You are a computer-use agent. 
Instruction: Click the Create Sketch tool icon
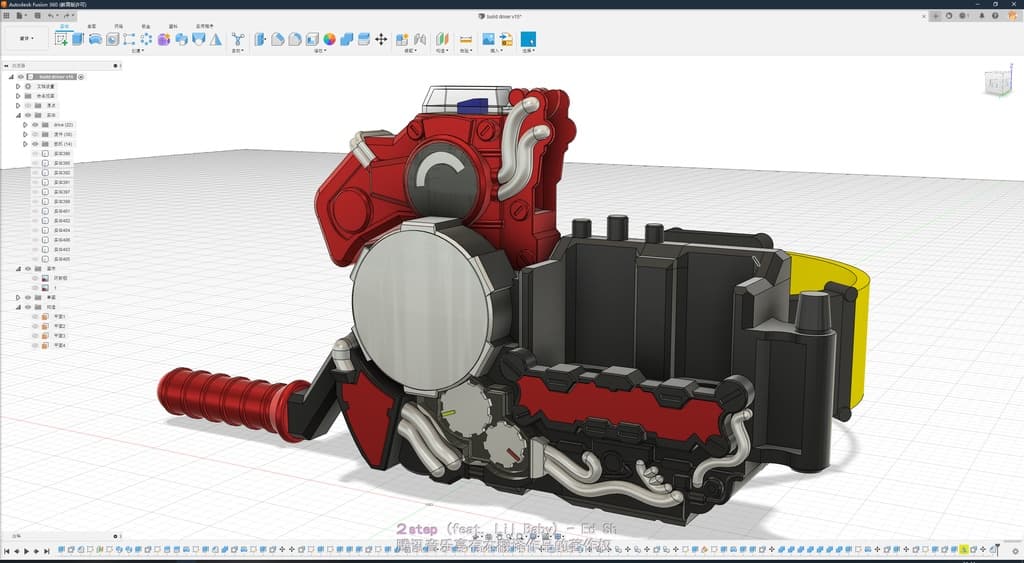(x=62, y=39)
